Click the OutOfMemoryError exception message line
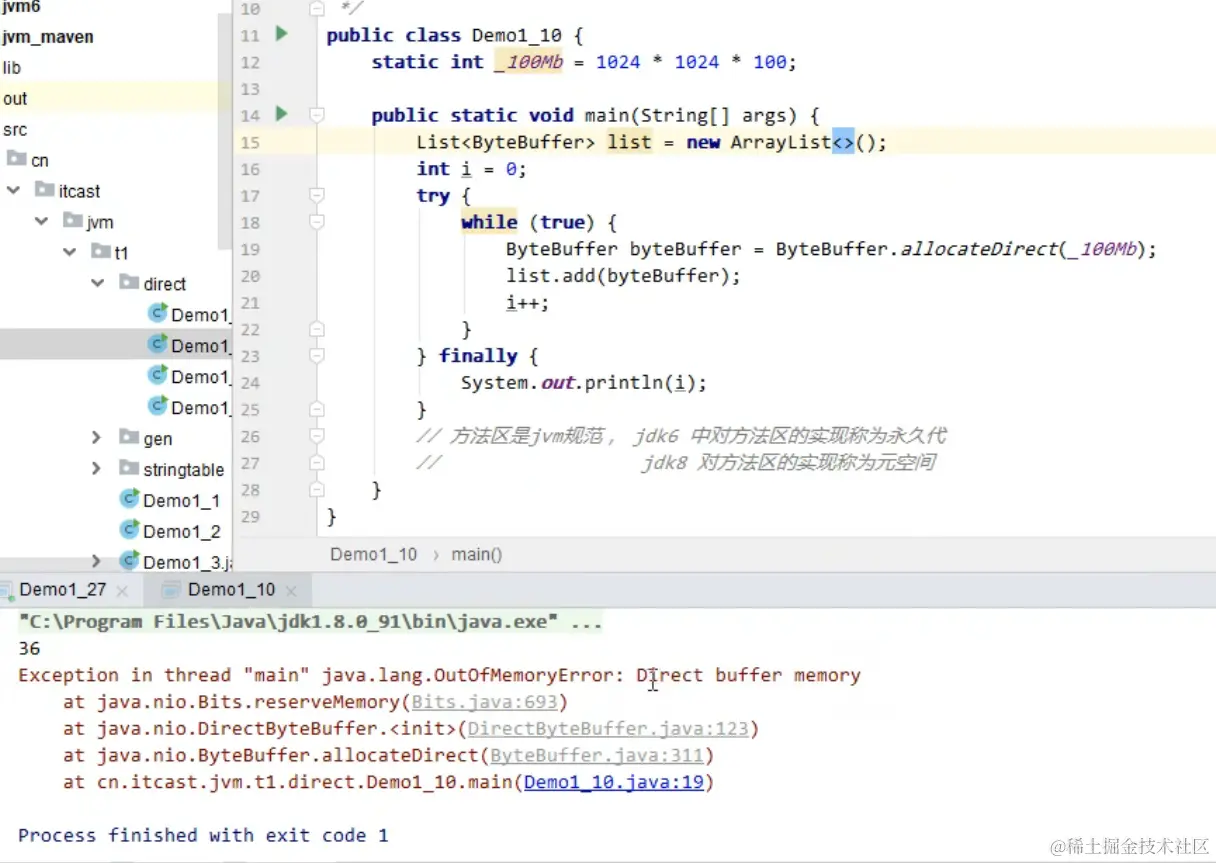 [x=439, y=675]
